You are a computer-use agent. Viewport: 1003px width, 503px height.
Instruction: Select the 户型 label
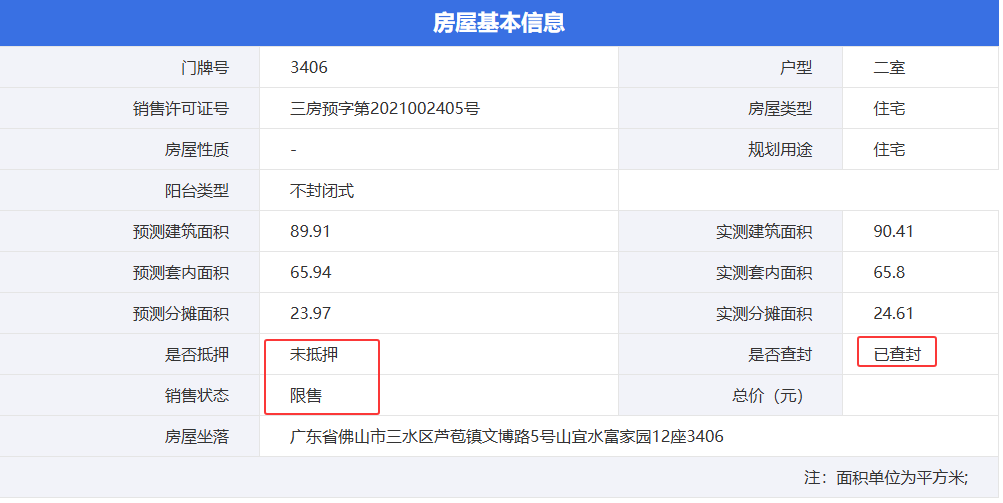pos(796,67)
